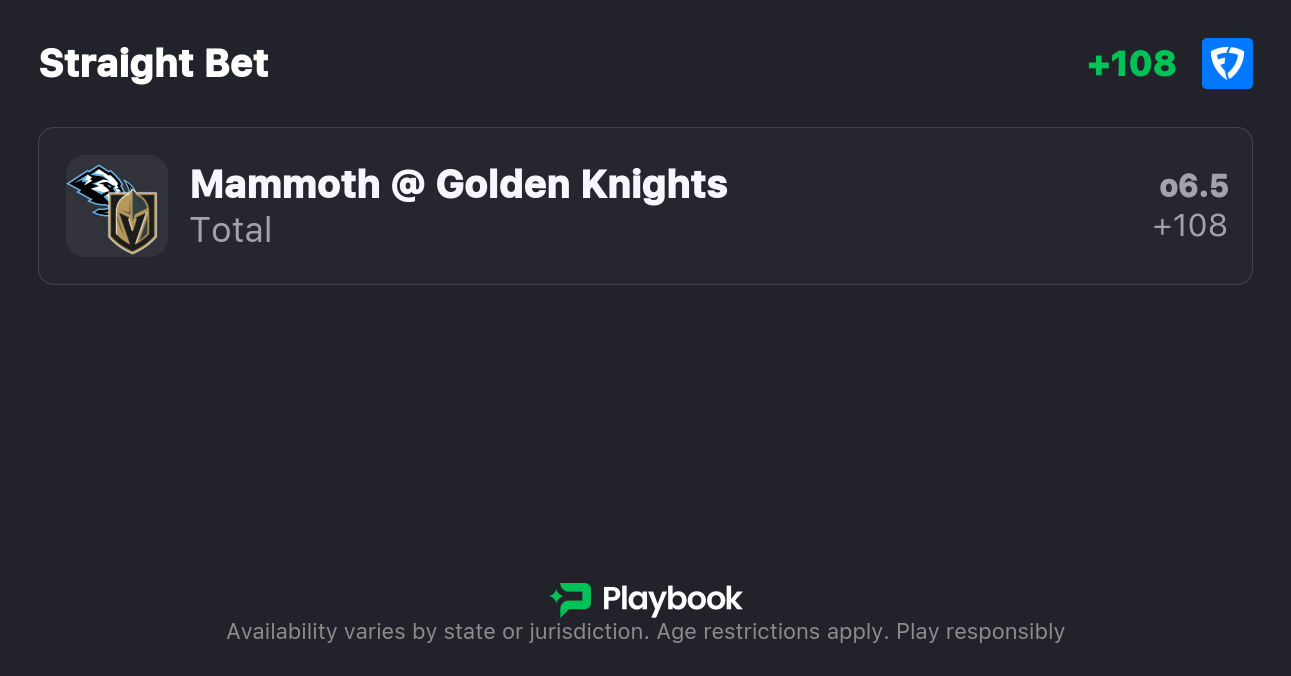This screenshot has height=676, width=1291.
Task: Click the Straight Bet heading
Action: 154,64
